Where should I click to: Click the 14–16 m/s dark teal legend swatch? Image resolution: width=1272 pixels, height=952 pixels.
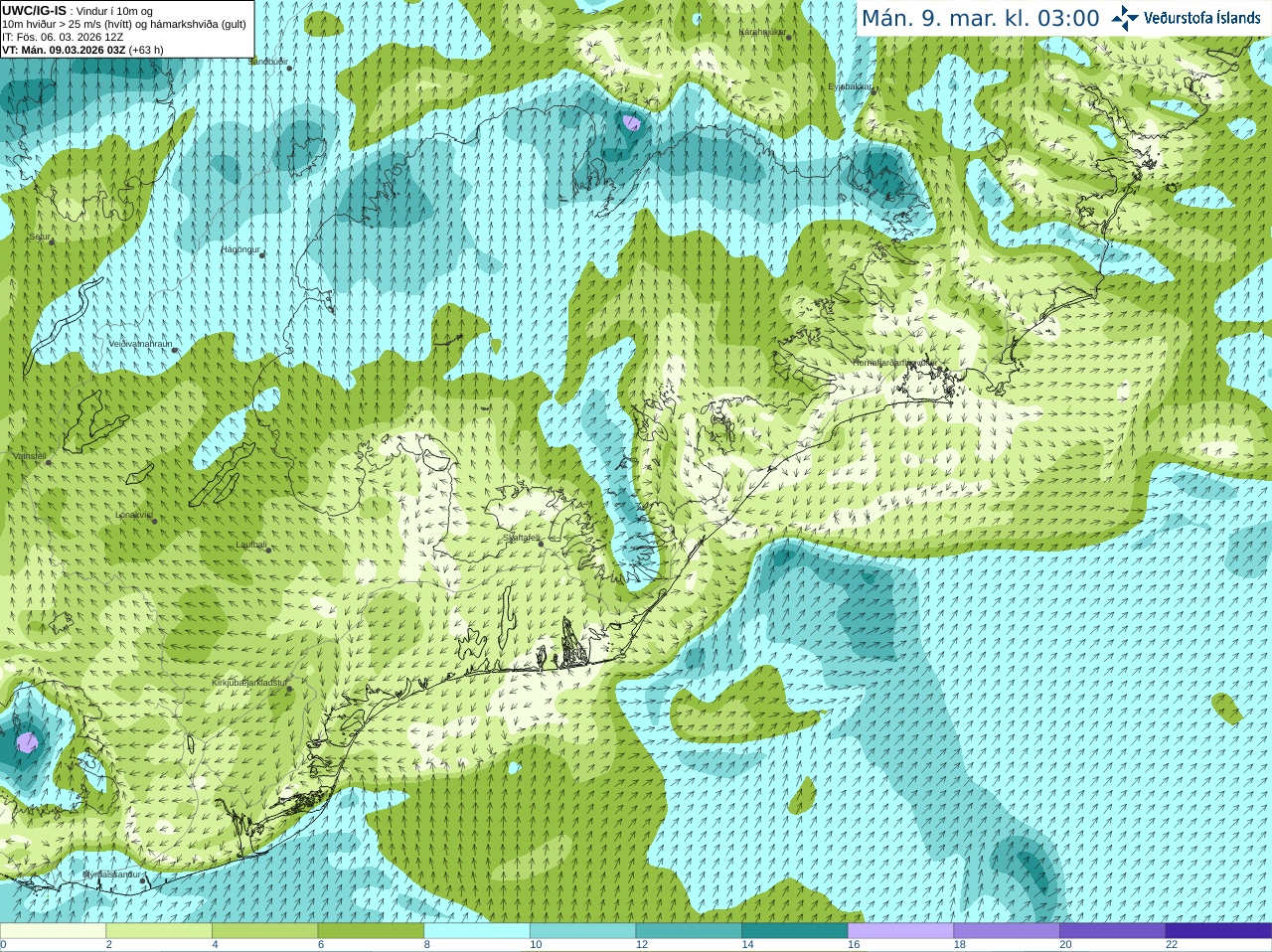pyautogui.click(x=795, y=931)
